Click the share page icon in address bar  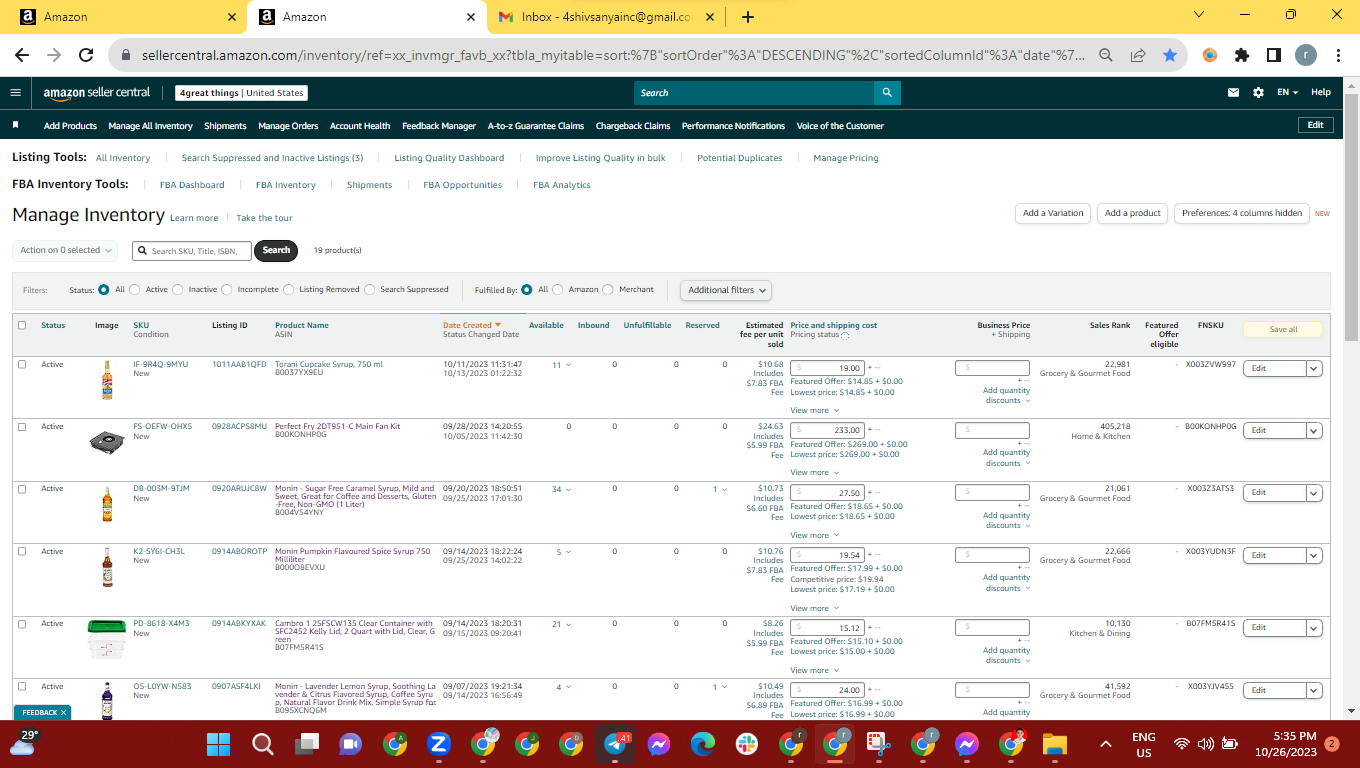[x=1138, y=56]
